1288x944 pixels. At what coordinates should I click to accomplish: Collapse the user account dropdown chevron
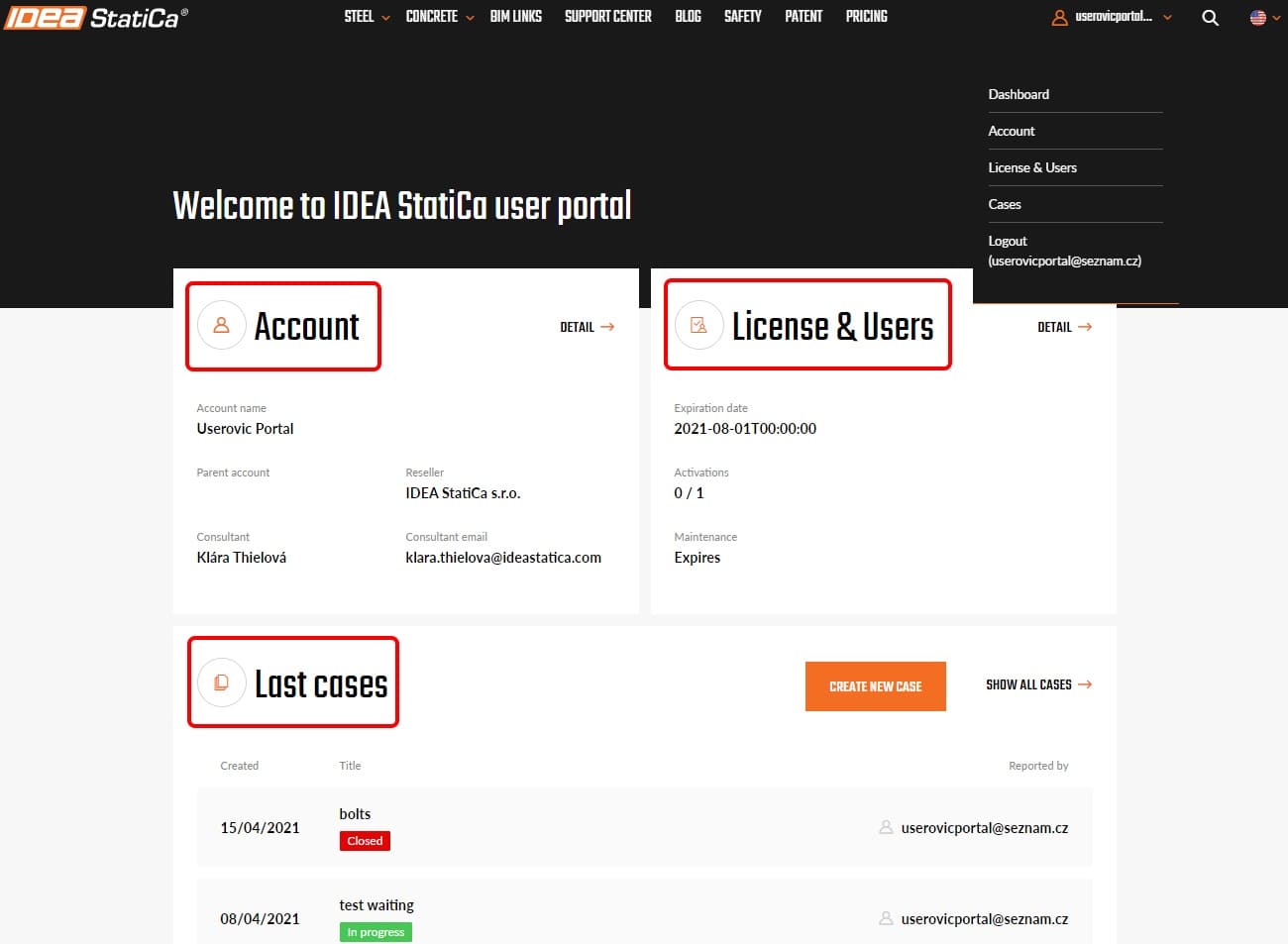pyautogui.click(x=1167, y=18)
